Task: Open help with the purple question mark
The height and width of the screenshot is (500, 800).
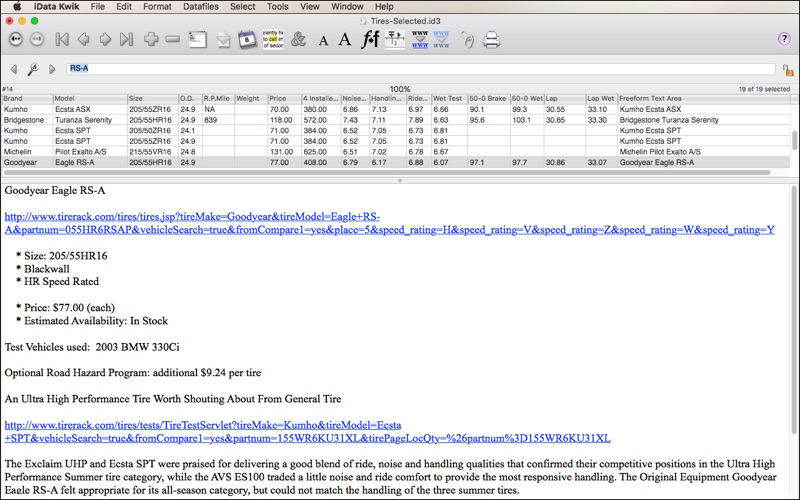Action: pos(784,39)
